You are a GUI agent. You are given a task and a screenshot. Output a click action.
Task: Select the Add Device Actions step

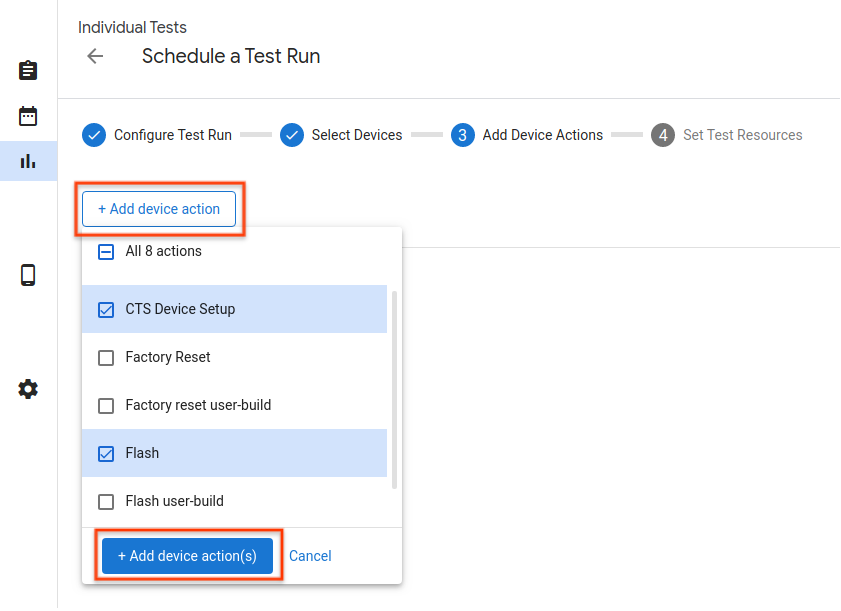tap(463, 134)
